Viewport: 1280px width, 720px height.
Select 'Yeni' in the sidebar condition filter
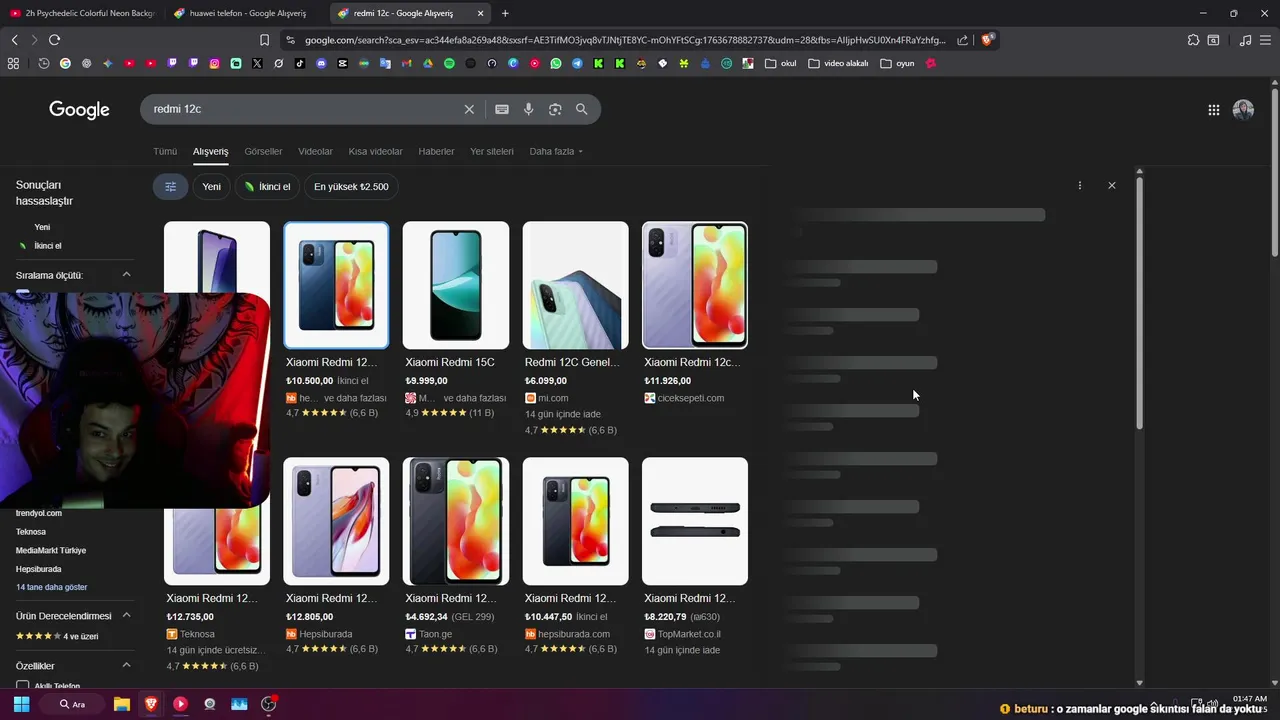pyautogui.click(x=42, y=227)
